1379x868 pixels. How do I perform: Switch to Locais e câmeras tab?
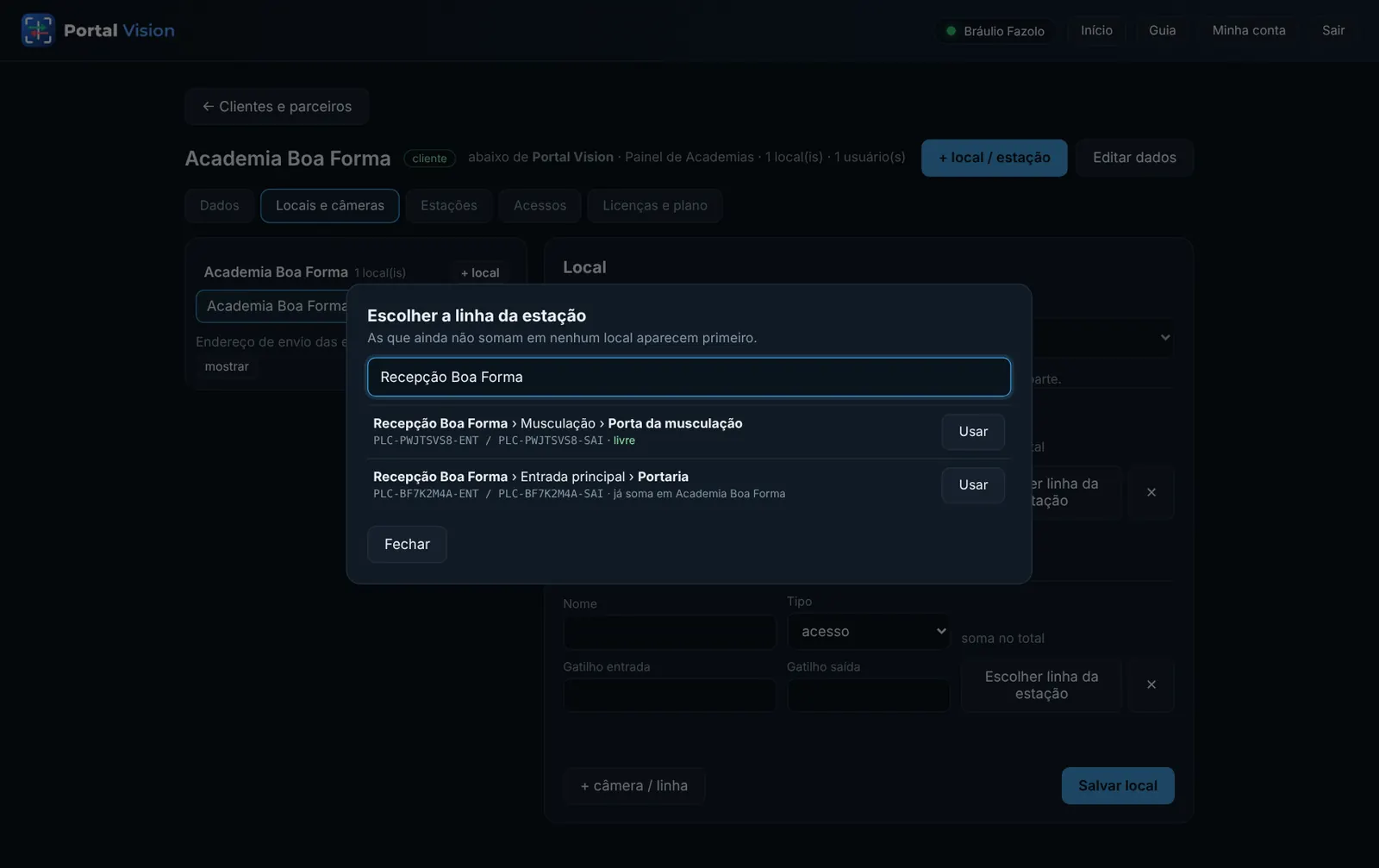330,206
